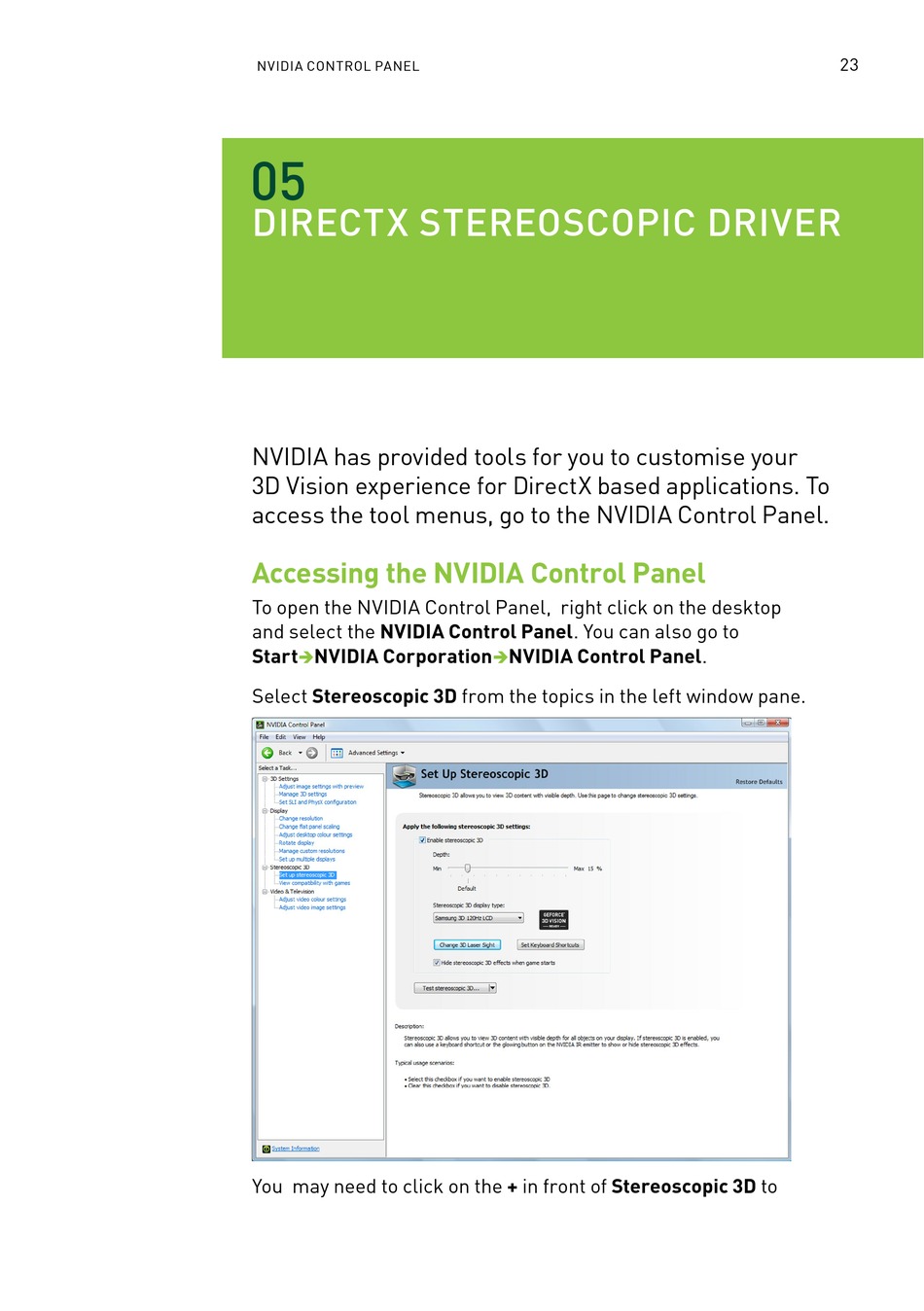Select Adjust video colour settings
Screen dimensions: 924x1311
point(312,900)
